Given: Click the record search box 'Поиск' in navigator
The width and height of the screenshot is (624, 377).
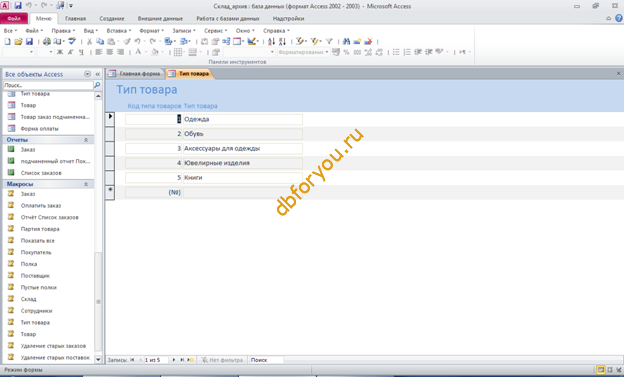Looking at the screenshot, I should point(266,360).
